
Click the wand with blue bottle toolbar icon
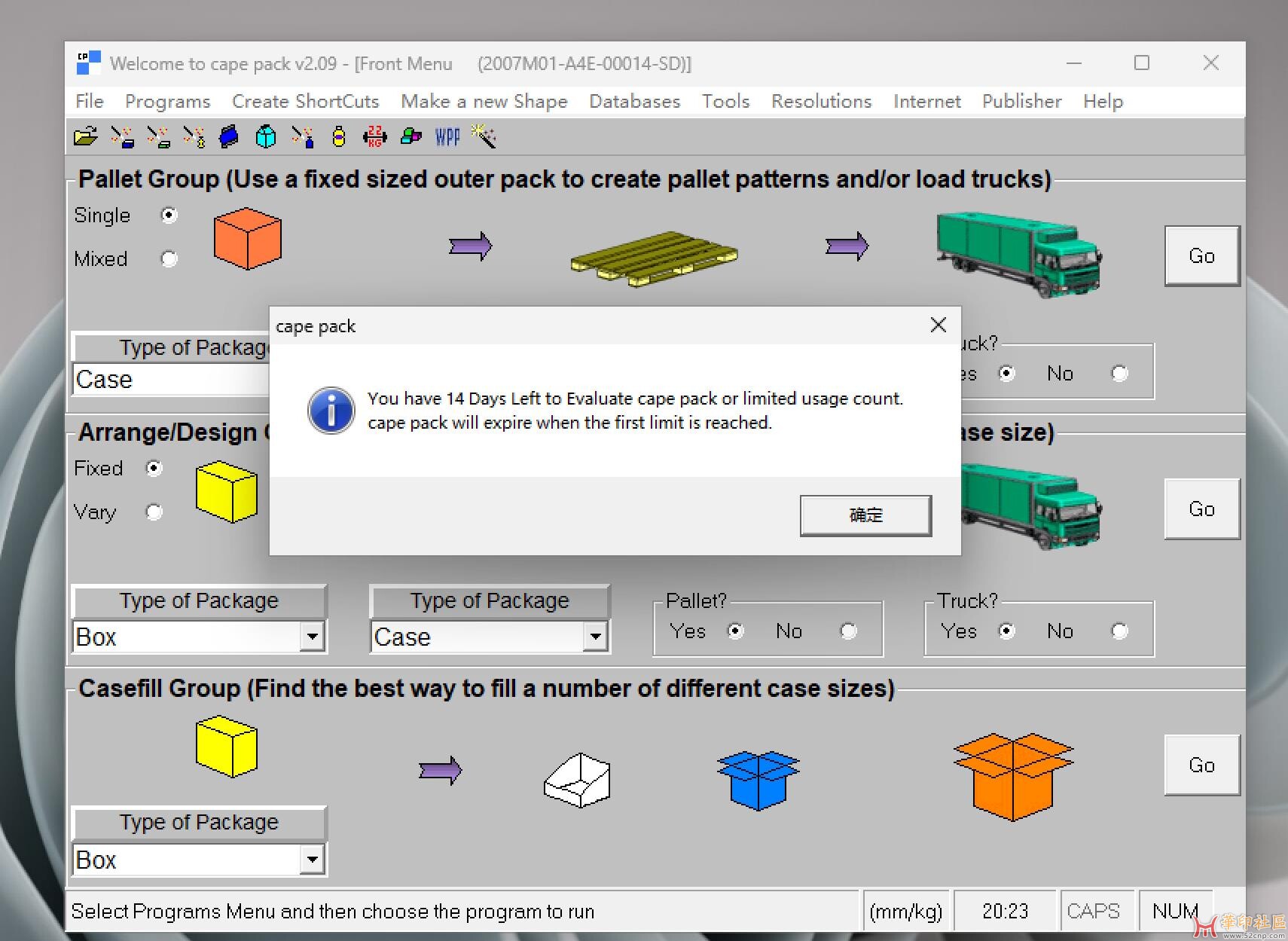point(303,136)
